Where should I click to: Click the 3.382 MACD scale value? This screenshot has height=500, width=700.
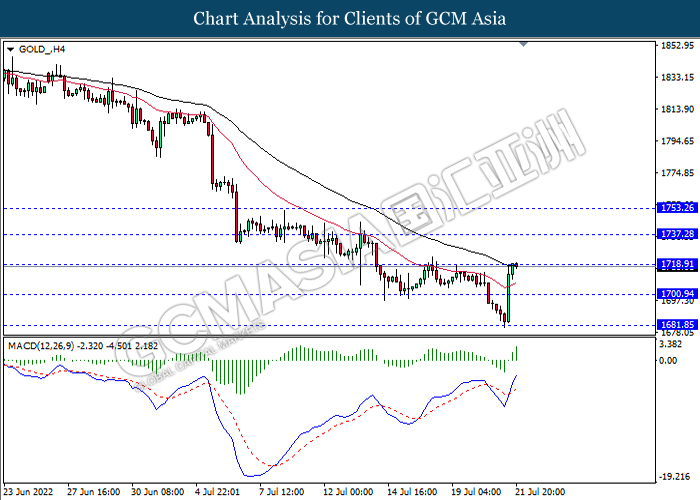(670, 344)
